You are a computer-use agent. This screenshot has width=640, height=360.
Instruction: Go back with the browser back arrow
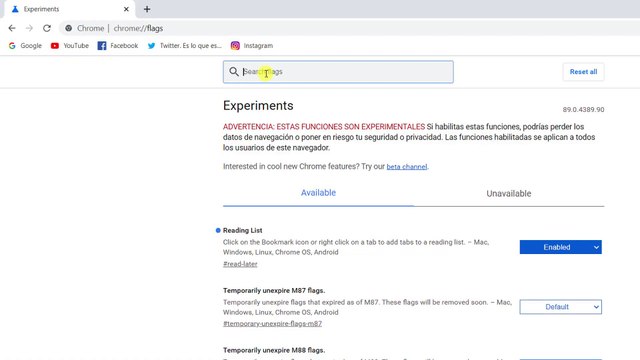pyautogui.click(x=12, y=28)
